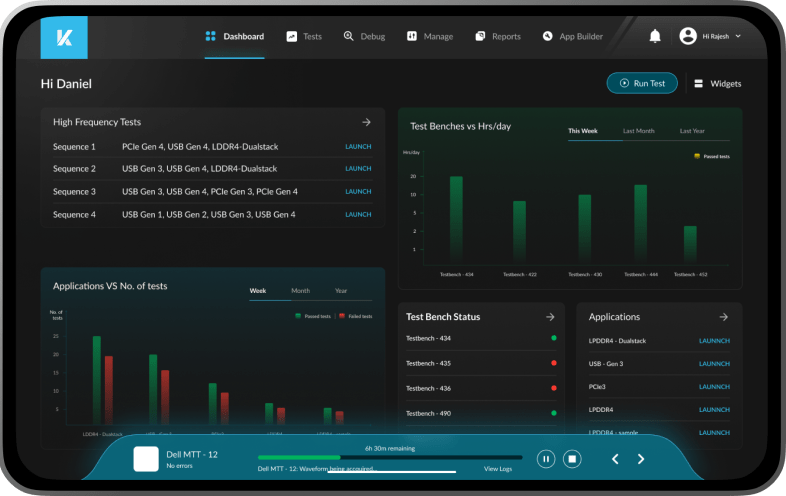Launch PCIe3 application
This screenshot has height=496, width=786.
pos(714,387)
